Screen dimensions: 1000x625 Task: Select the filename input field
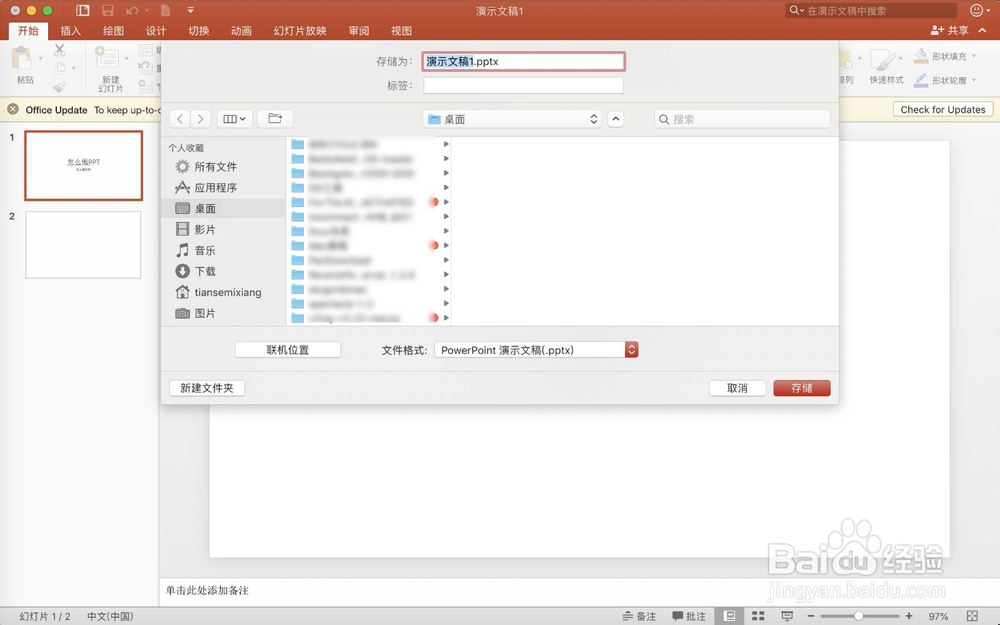pyautogui.click(x=523, y=61)
